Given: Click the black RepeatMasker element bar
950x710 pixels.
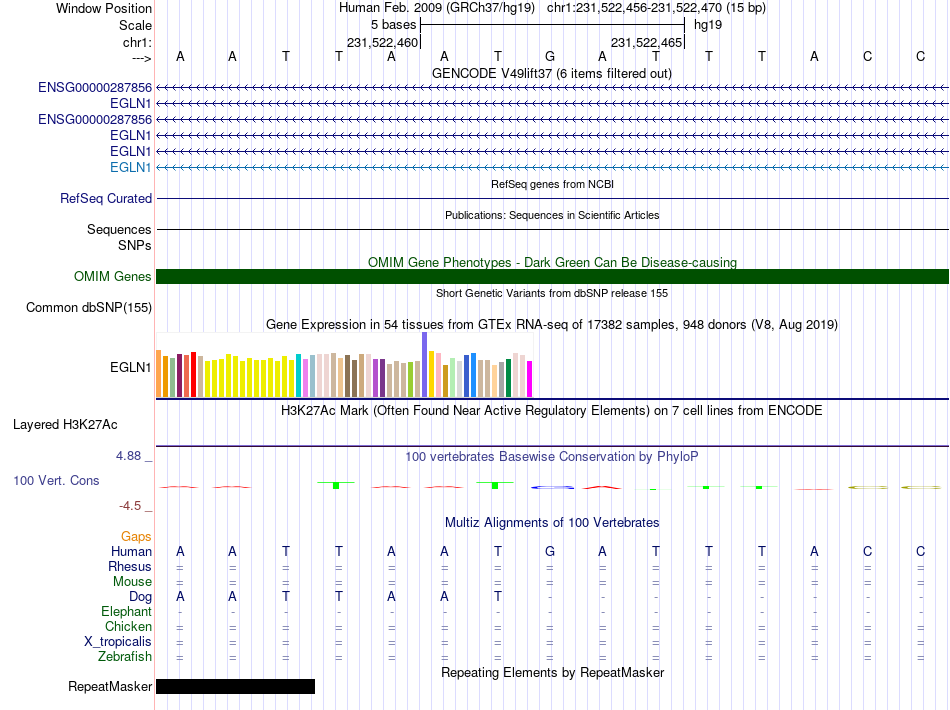Looking at the screenshot, I should (x=236, y=686).
